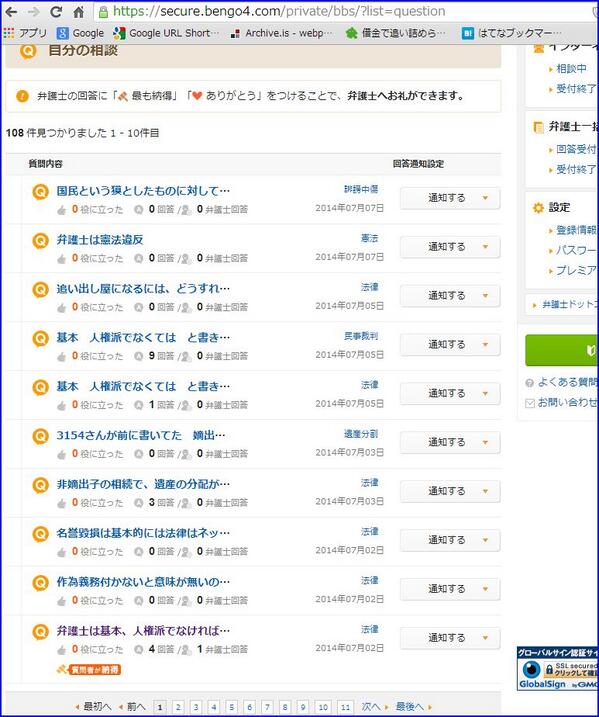This screenshot has width=599, height=717.
Task: Jump to page 8 in pagination
Action: 285,707
